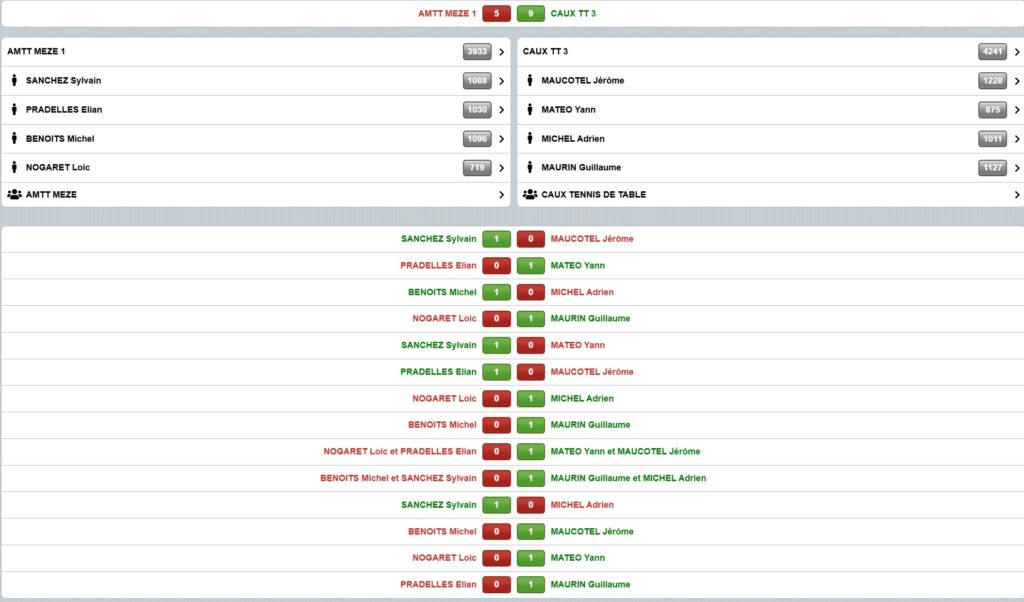Open doubles match NOGARET Loic et PRADELLES Elian
The height and width of the screenshot is (602, 1024).
coord(400,451)
